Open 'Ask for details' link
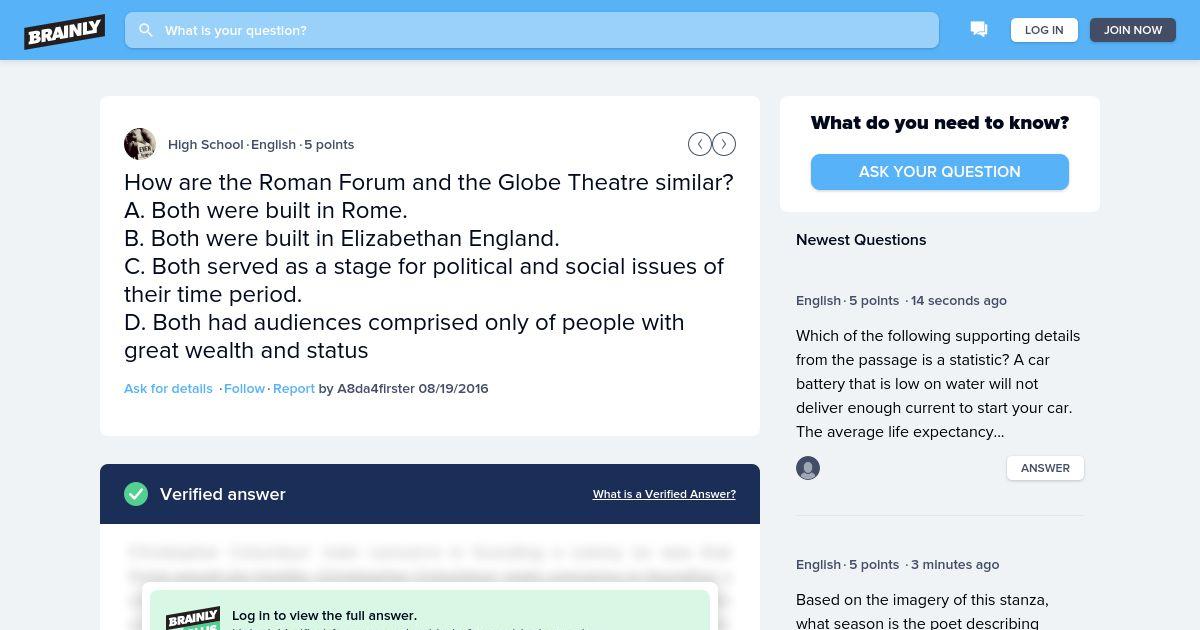Screen dimensions: 1200x630 click(x=168, y=388)
